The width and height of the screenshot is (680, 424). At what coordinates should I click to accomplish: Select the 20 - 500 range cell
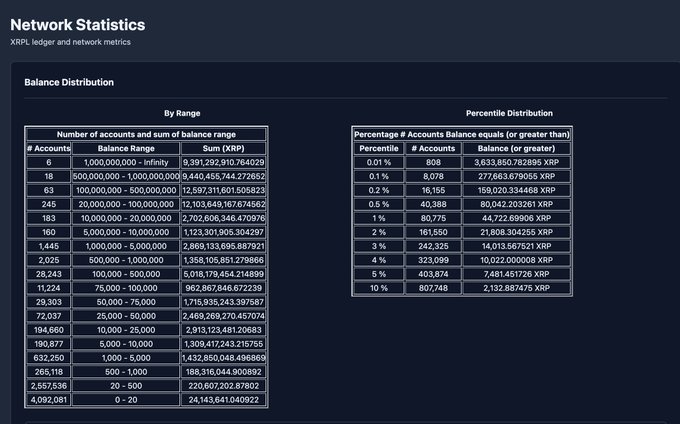point(126,386)
